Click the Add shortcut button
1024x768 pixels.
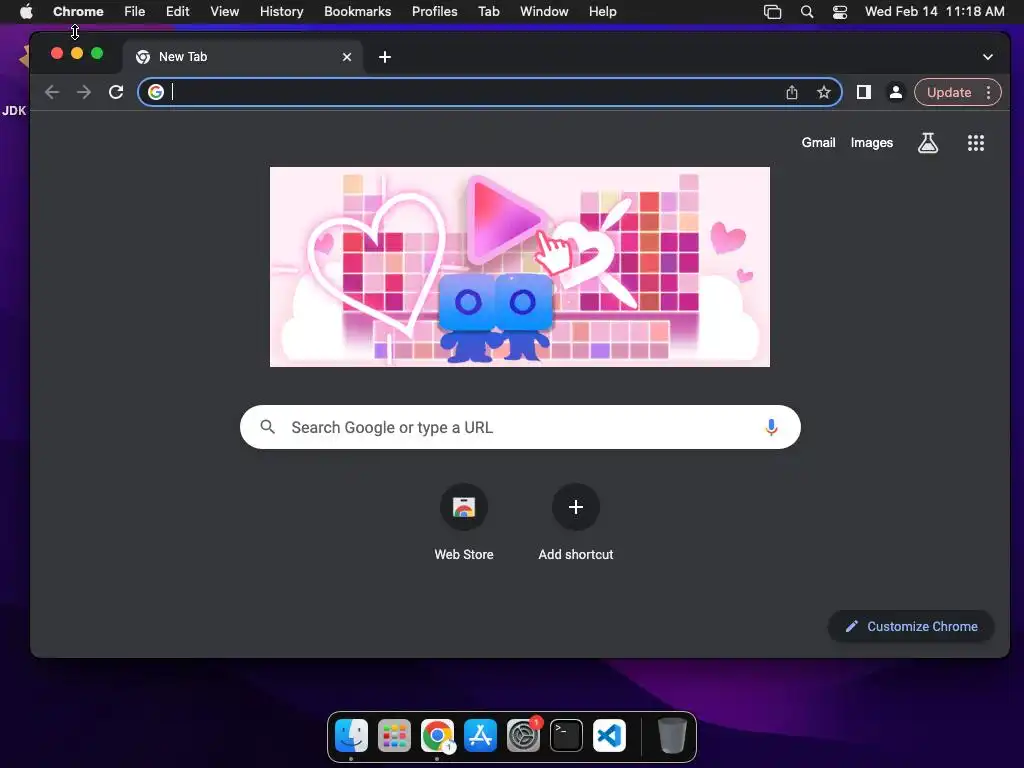coord(575,523)
